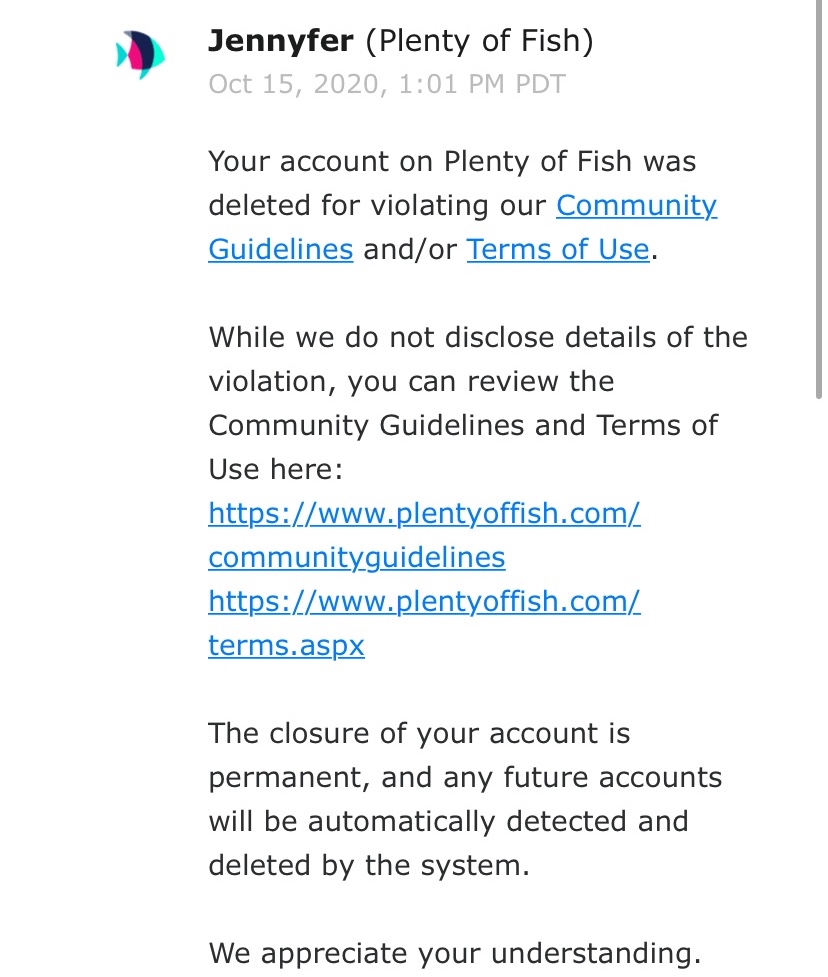This screenshot has width=828, height=977.
Task: Click the Plenty of Fish avatar icon
Action: pyautogui.click(x=140, y=56)
